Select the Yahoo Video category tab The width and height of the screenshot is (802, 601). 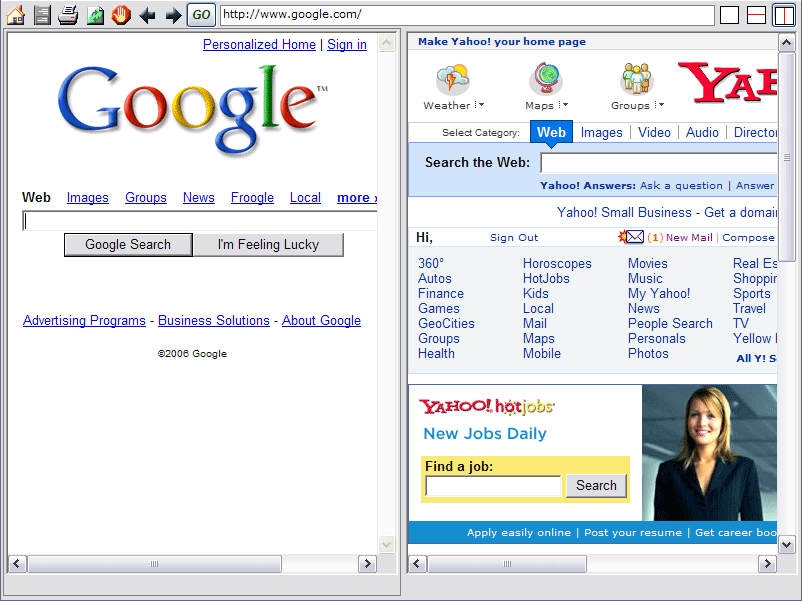pyautogui.click(x=654, y=132)
